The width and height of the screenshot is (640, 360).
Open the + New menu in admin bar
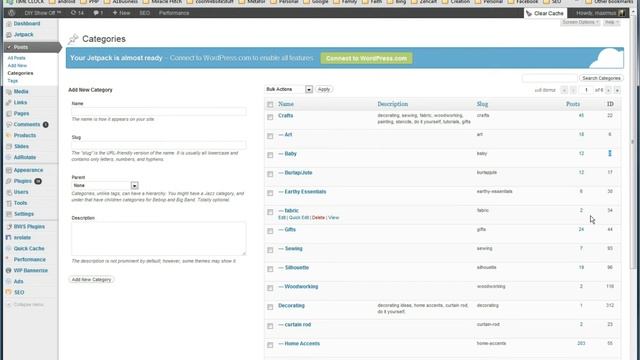point(121,13)
